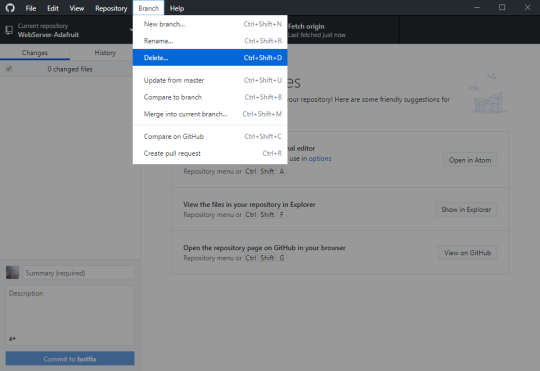Click the '0 changed files' label

(x=70, y=69)
